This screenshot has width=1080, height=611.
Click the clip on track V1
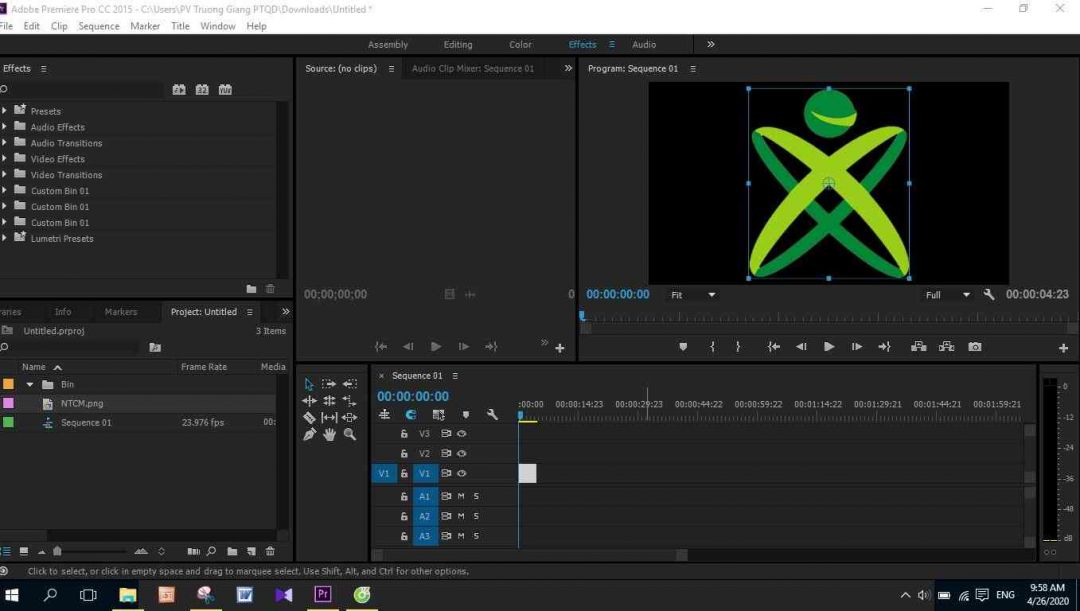[x=527, y=473]
